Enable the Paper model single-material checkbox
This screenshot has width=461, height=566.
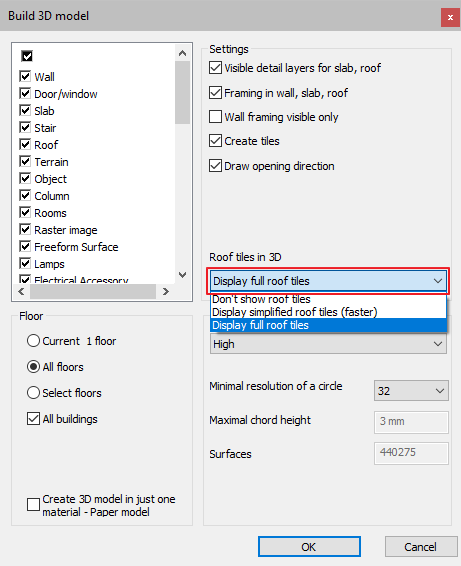[33, 505]
